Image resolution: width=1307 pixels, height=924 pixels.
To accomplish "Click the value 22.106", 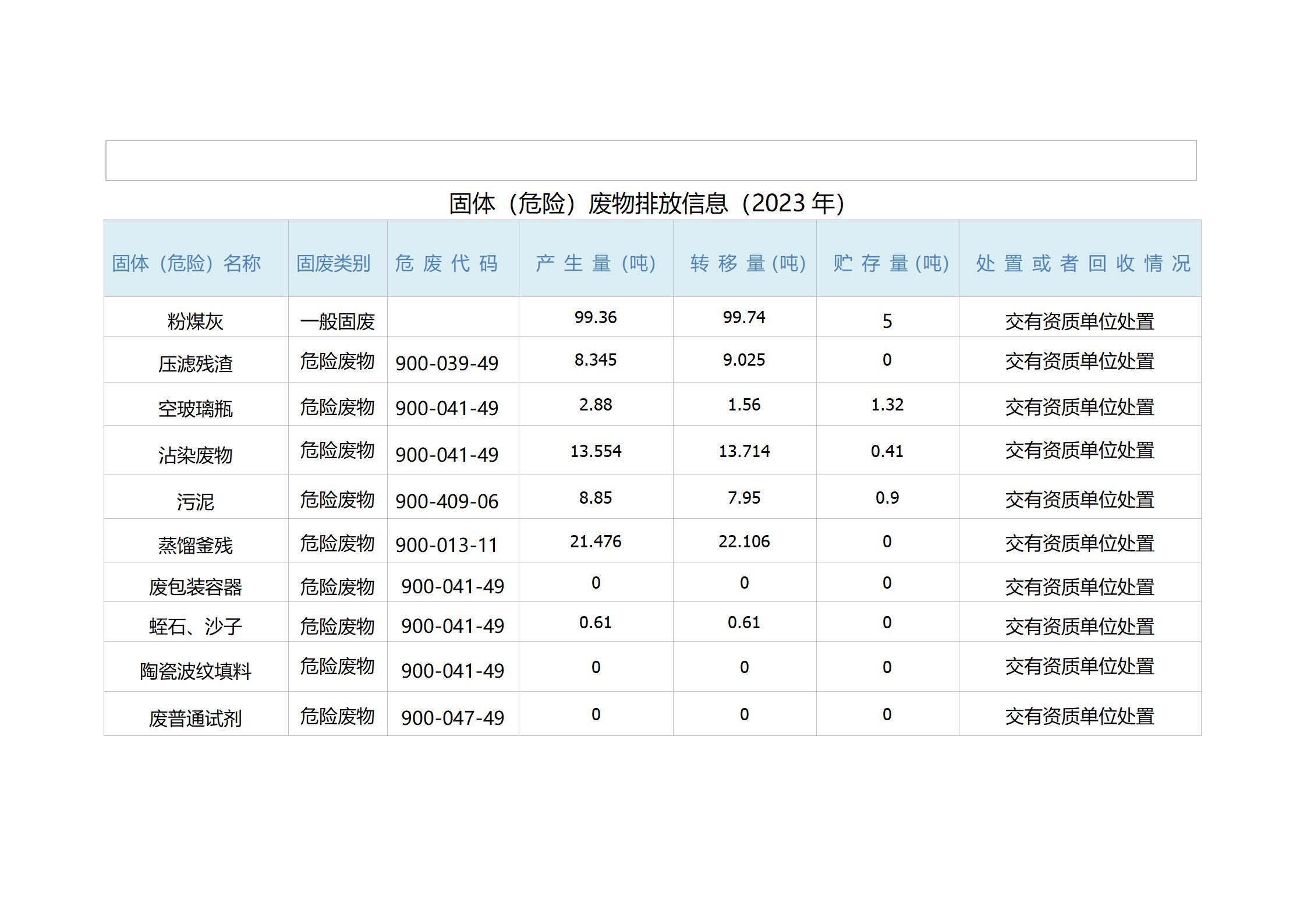I will click(x=744, y=541).
